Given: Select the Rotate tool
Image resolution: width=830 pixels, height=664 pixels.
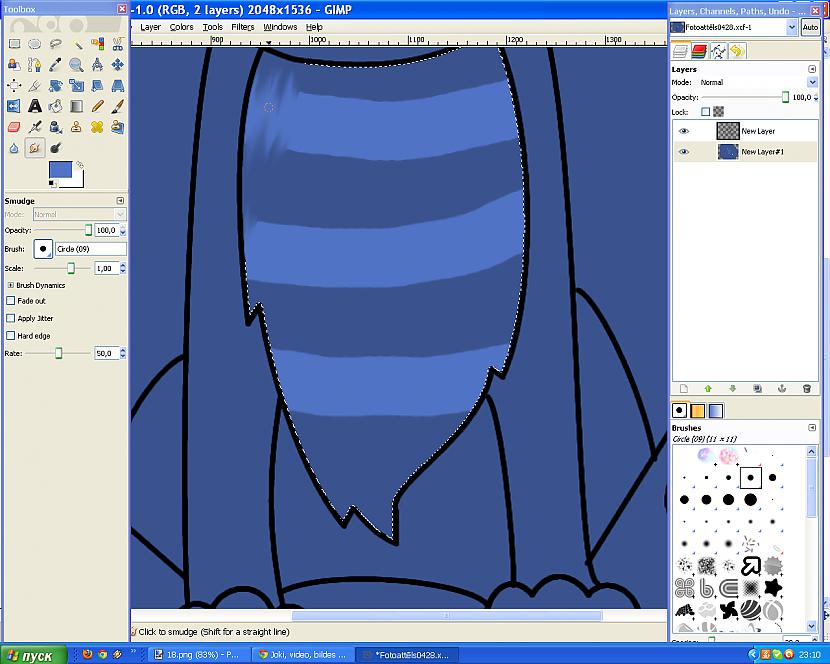Looking at the screenshot, I should tap(56, 85).
